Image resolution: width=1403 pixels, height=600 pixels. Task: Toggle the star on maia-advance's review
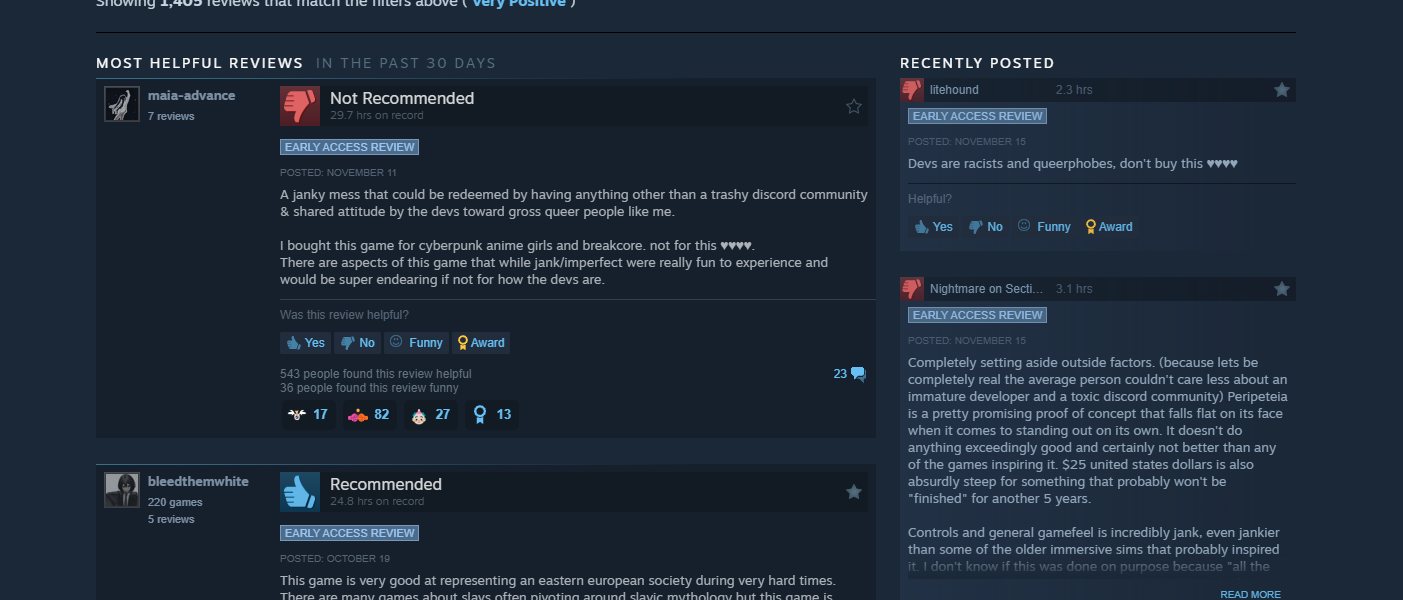853,106
